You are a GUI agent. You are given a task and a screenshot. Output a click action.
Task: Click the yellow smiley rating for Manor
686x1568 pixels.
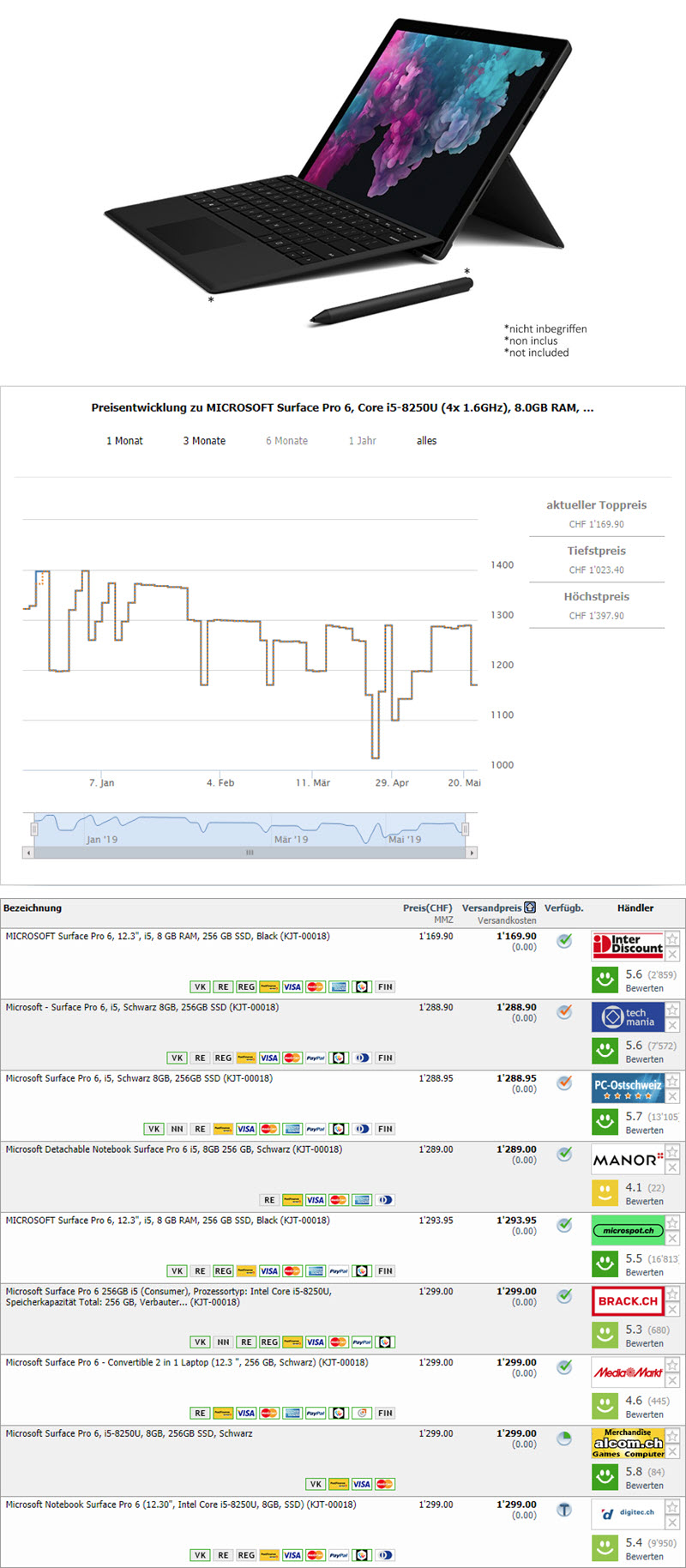[x=605, y=1191]
